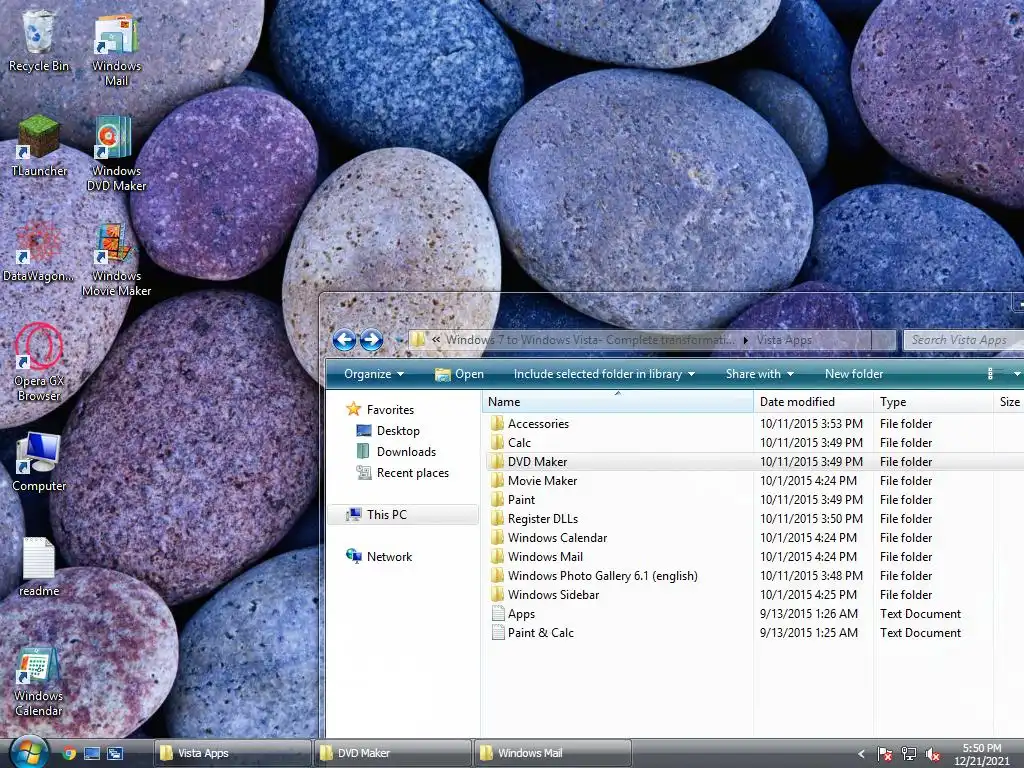The image size is (1024, 768).
Task: Click the taskbar clock showing 5:50 PM
Action: (x=982, y=754)
